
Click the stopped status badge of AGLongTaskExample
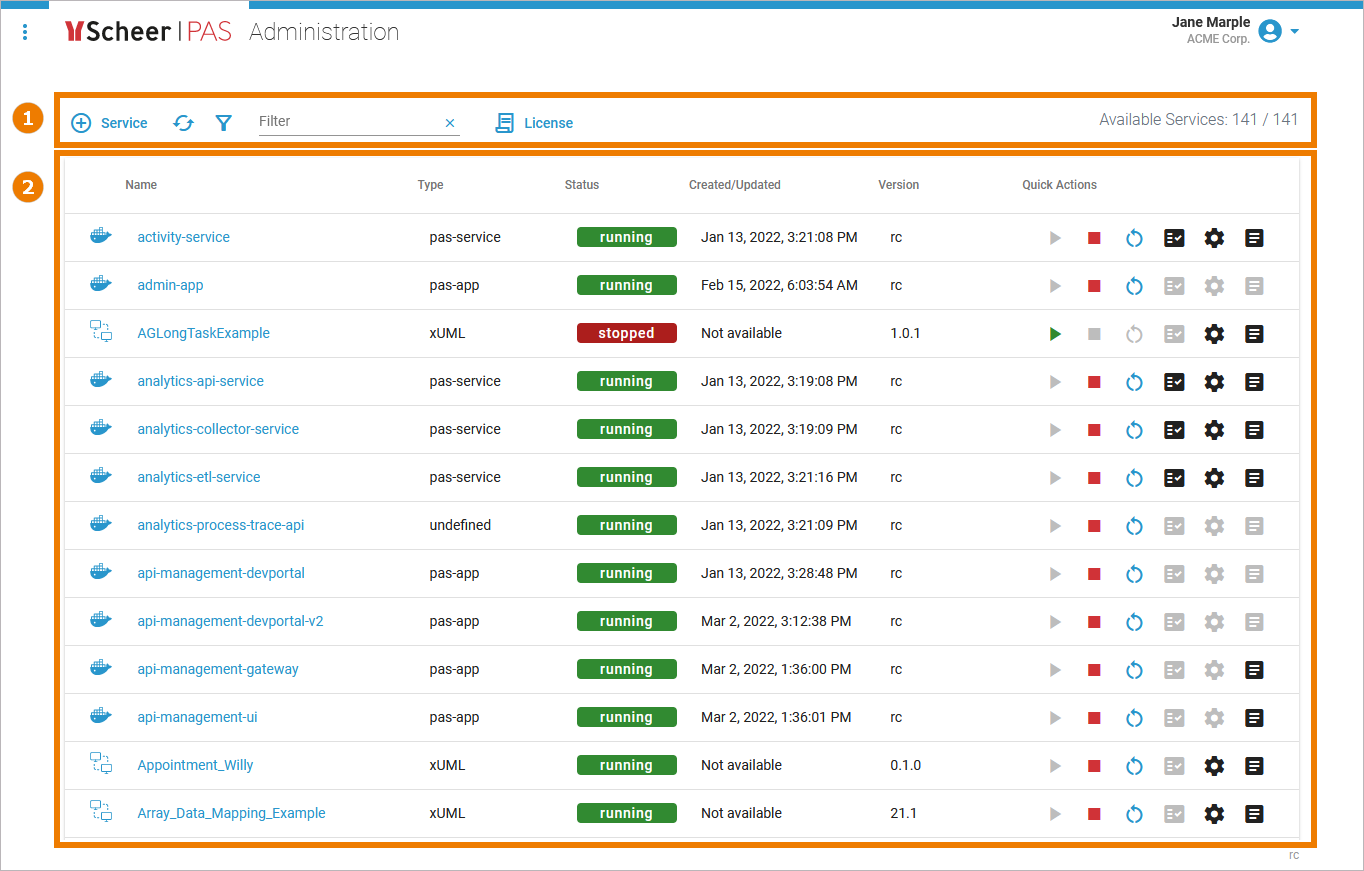626,333
